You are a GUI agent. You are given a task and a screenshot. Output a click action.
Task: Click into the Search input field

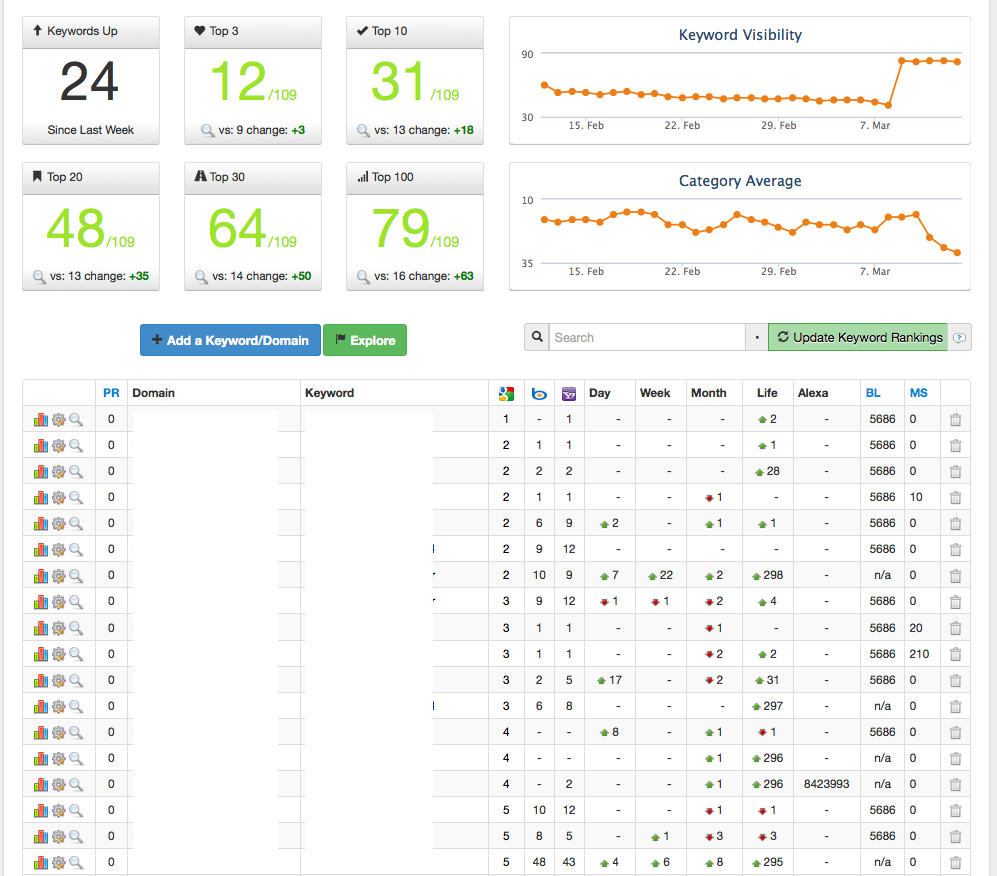tap(647, 338)
